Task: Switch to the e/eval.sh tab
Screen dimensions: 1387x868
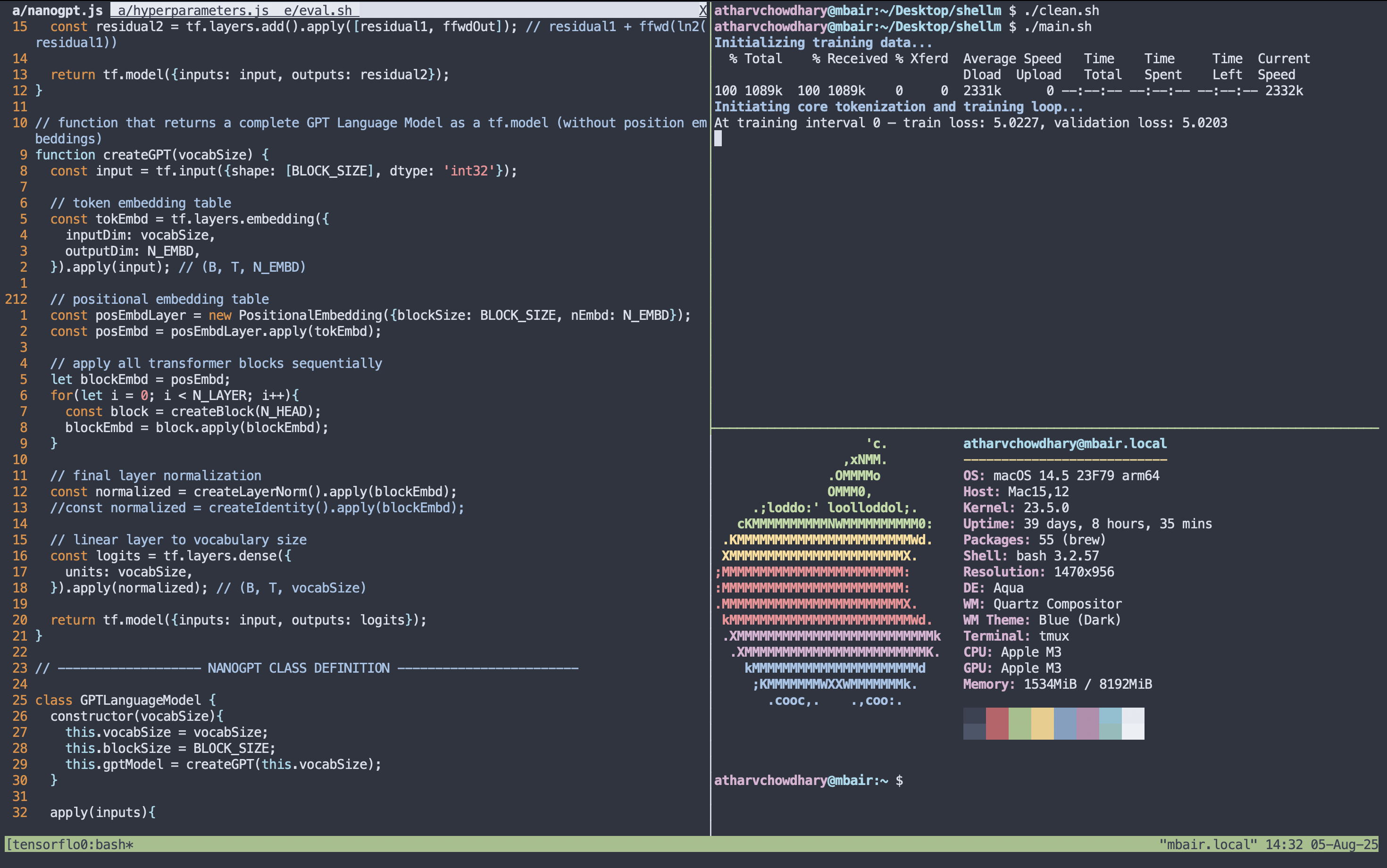Action: [318, 10]
